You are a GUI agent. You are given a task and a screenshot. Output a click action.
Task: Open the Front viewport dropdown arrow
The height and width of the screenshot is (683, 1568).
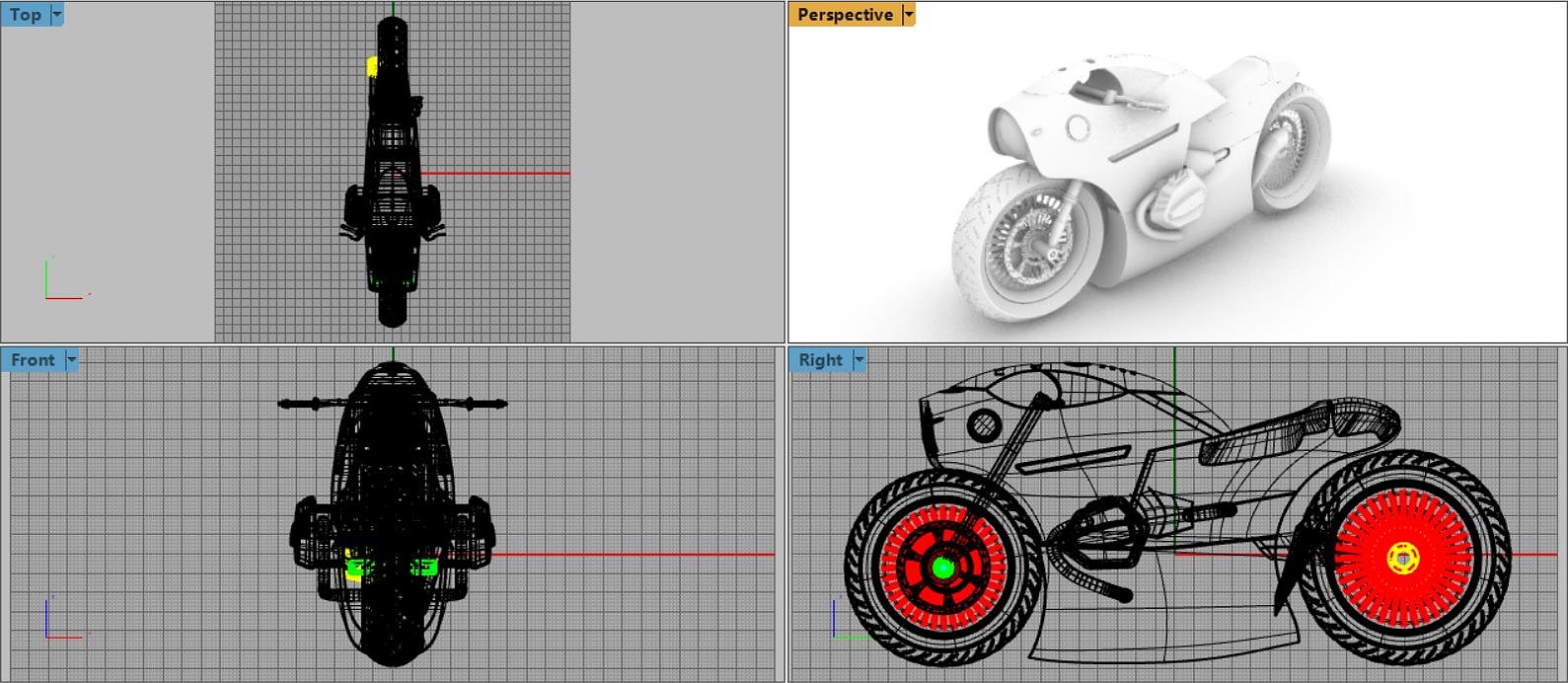[71, 360]
